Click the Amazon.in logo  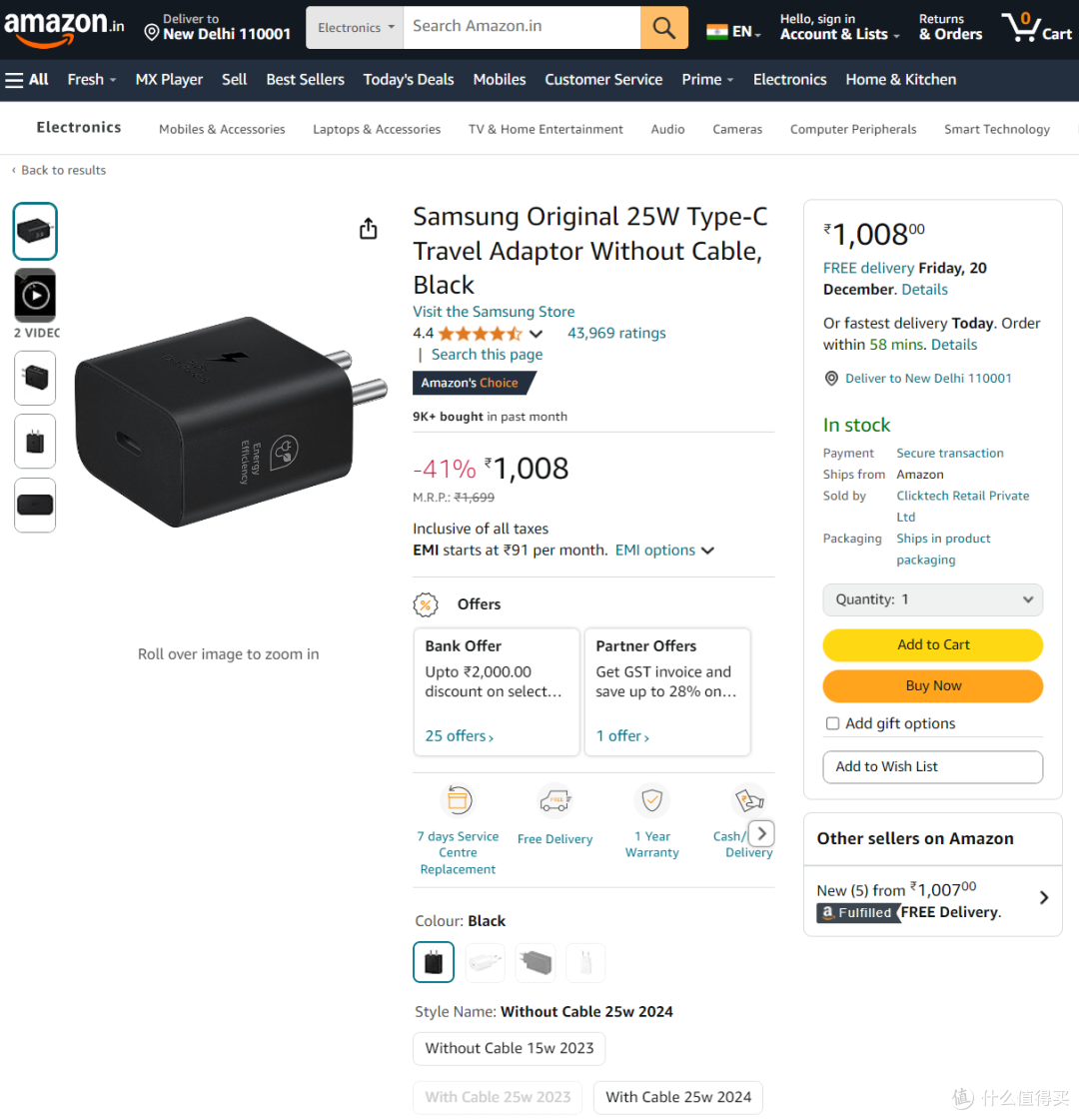click(x=64, y=28)
